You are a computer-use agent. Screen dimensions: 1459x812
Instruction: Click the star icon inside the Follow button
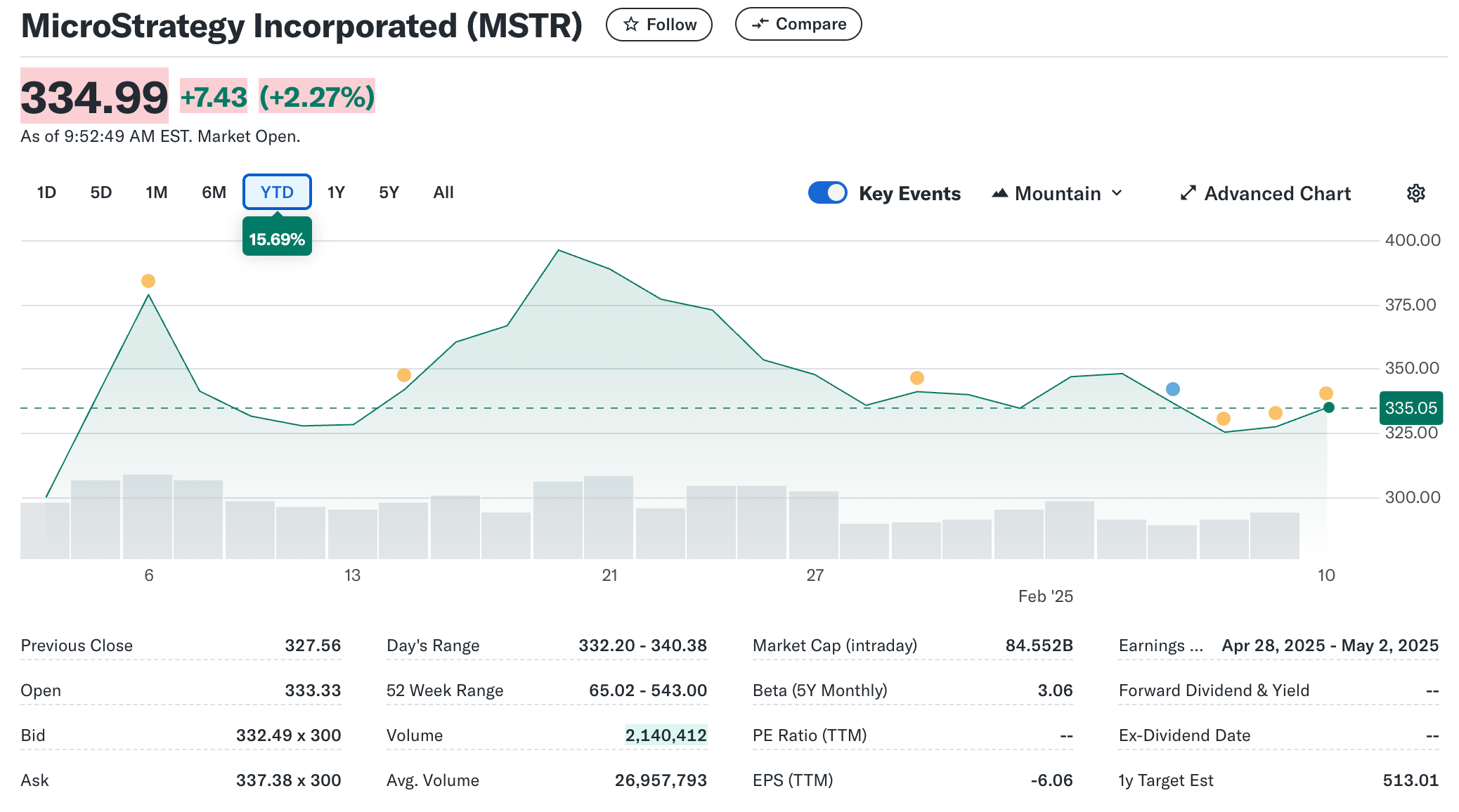tap(632, 23)
